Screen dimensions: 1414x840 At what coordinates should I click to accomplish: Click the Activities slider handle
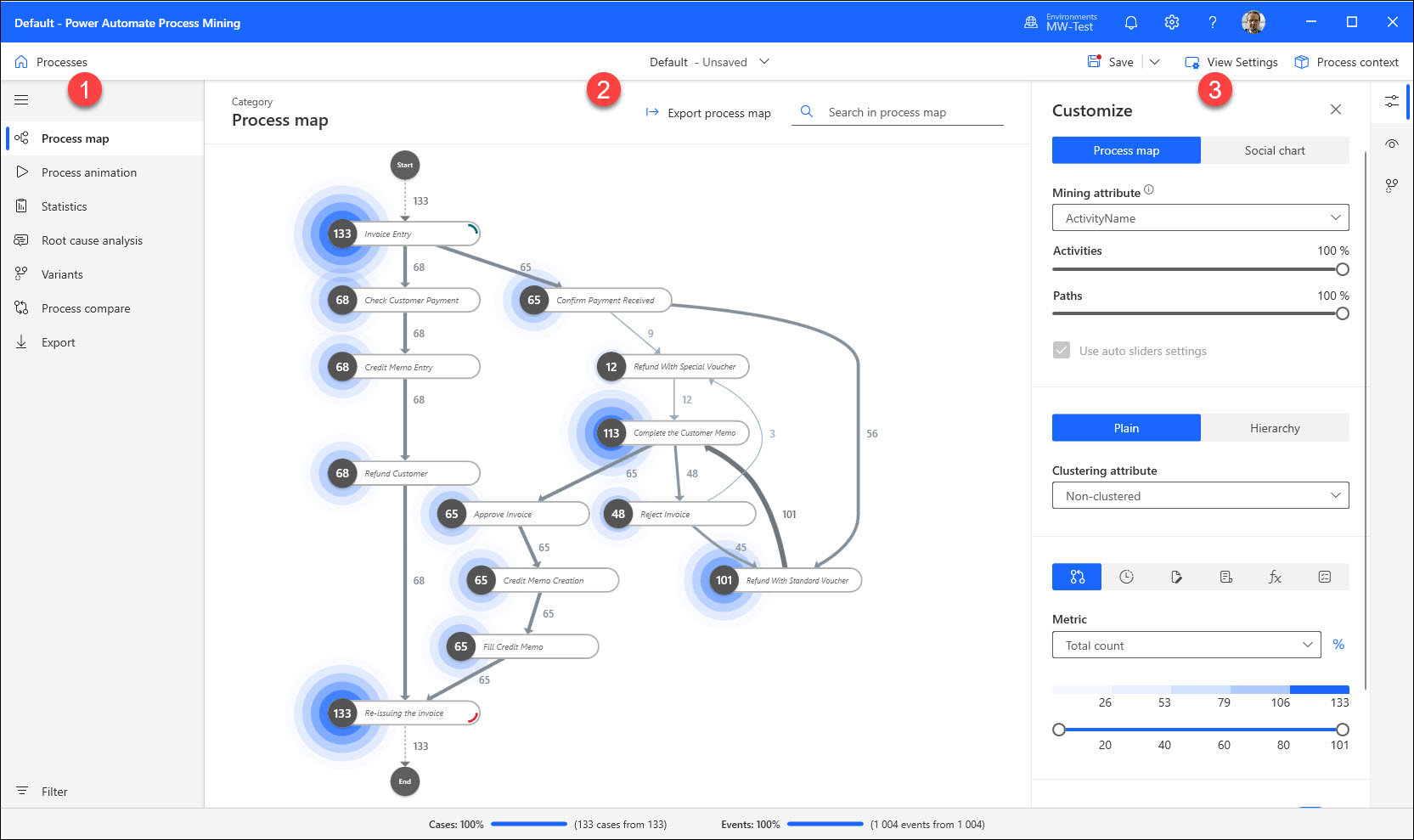tap(1342, 269)
